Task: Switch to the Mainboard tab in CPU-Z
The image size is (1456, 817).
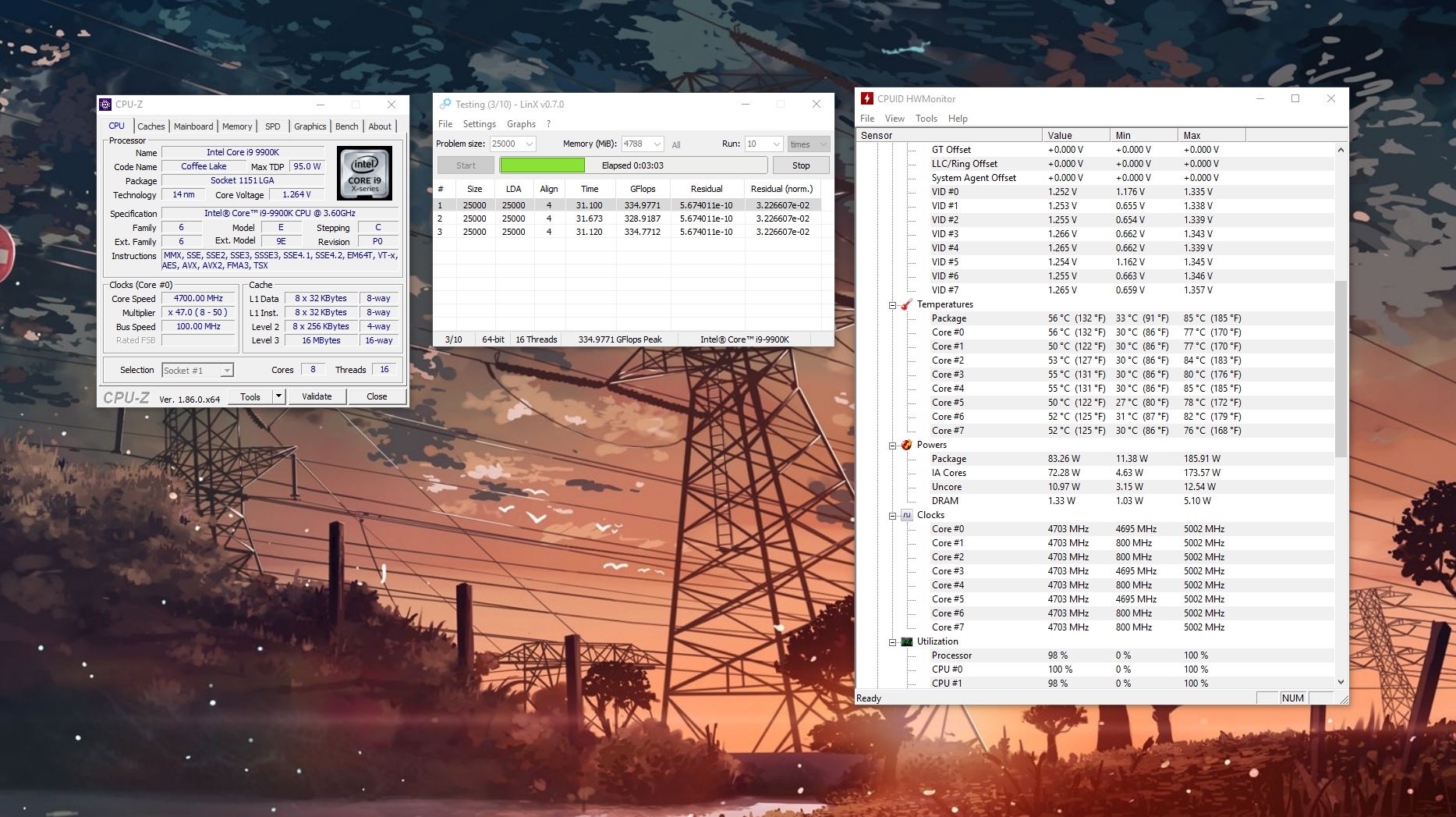Action: point(193,126)
